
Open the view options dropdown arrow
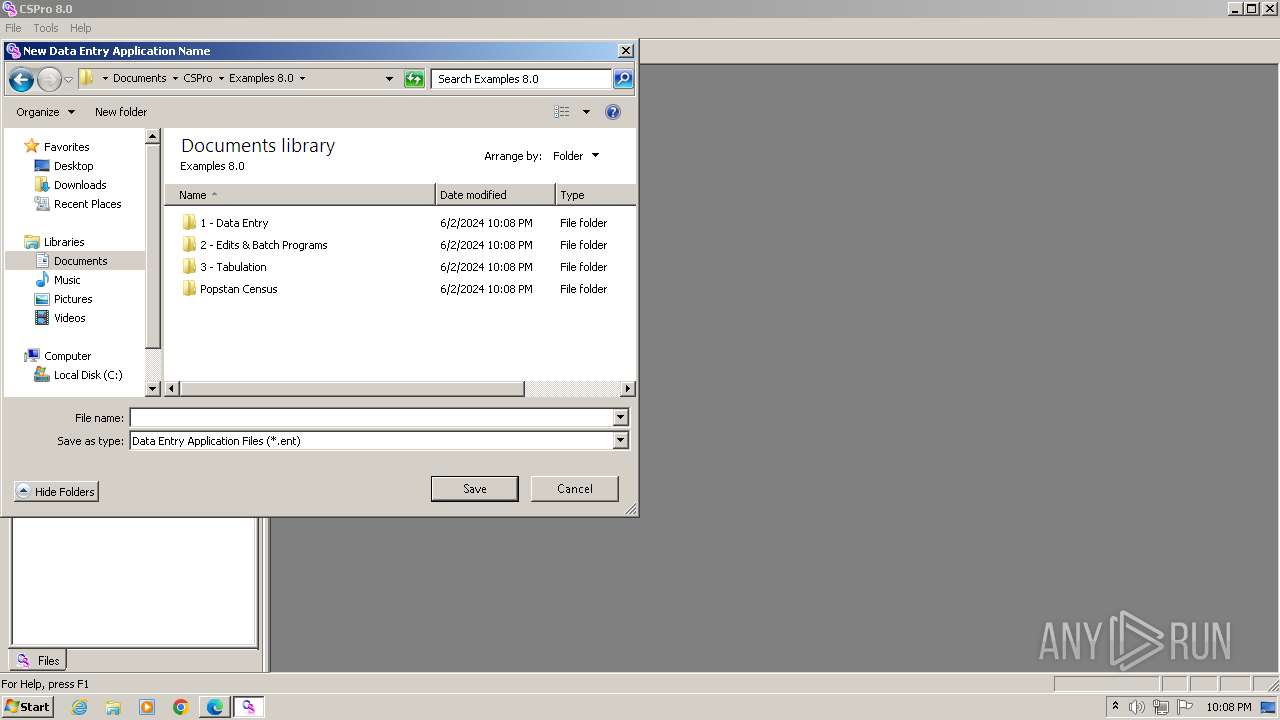(x=586, y=112)
